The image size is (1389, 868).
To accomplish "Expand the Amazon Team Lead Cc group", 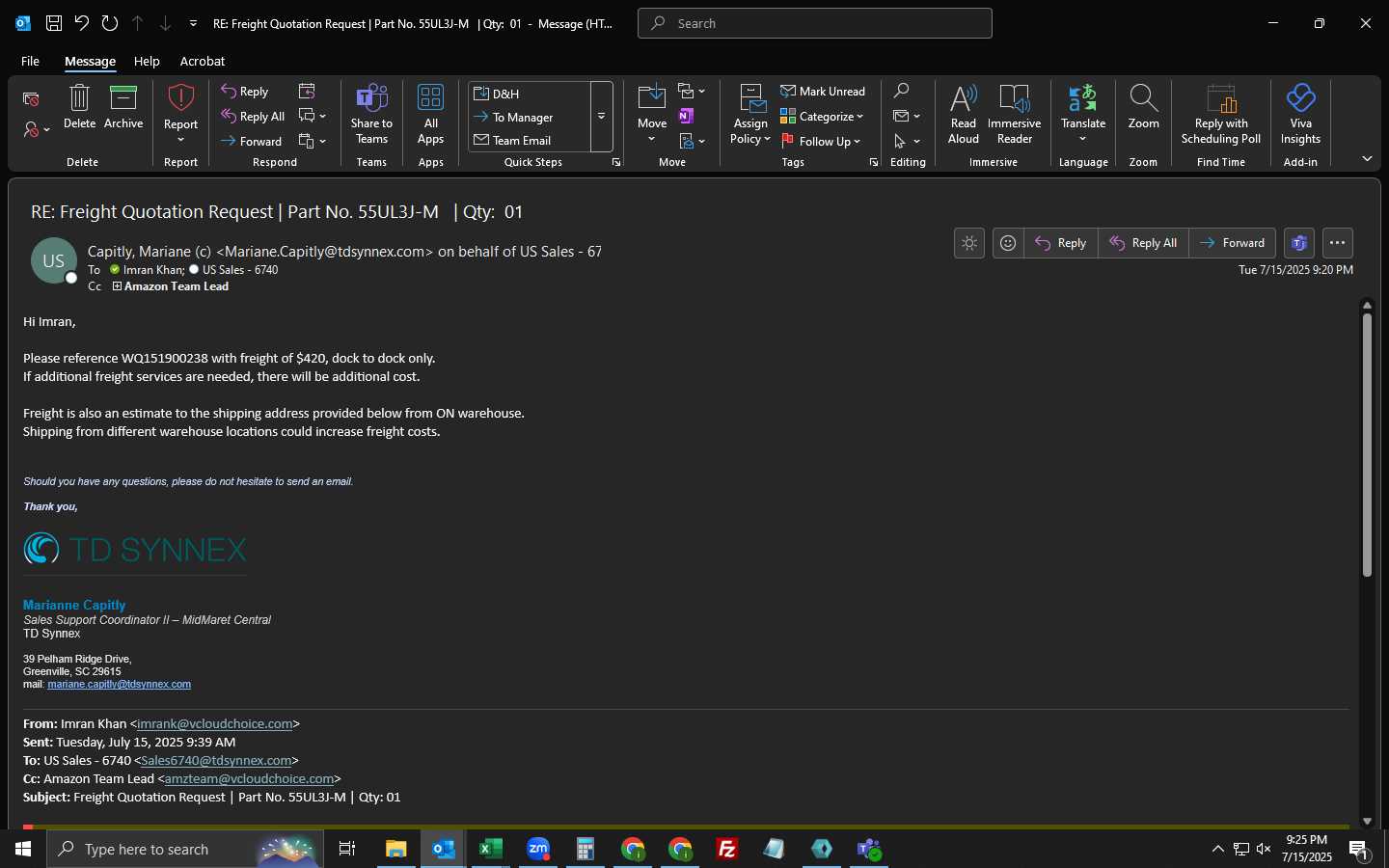I will click(117, 286).
